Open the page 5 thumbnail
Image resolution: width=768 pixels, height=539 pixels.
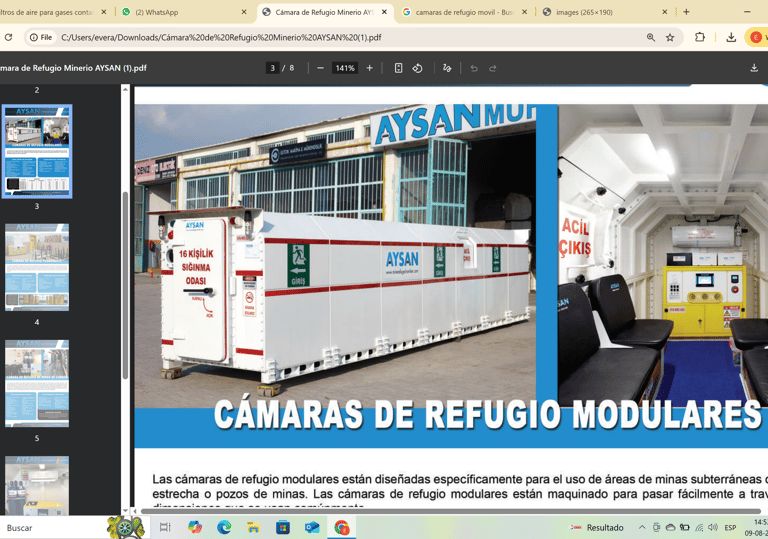click(x=37, y=383)
